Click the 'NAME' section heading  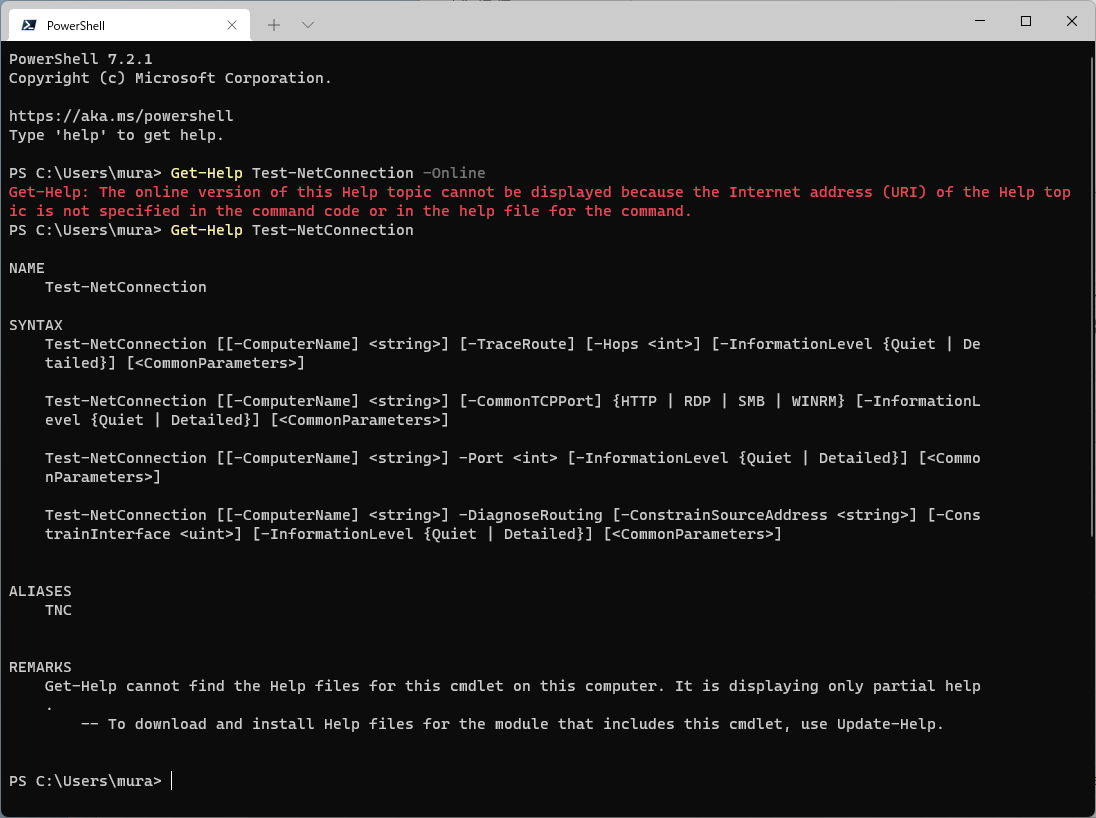tap(27, 268)
